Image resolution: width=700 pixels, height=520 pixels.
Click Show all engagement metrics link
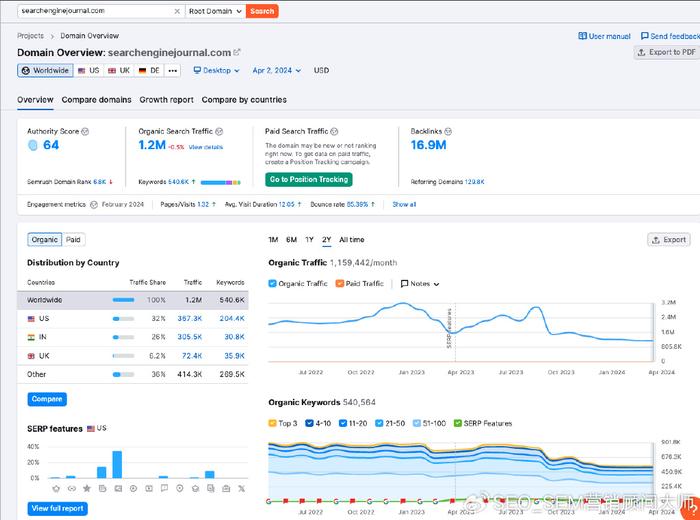coord(404,204)
